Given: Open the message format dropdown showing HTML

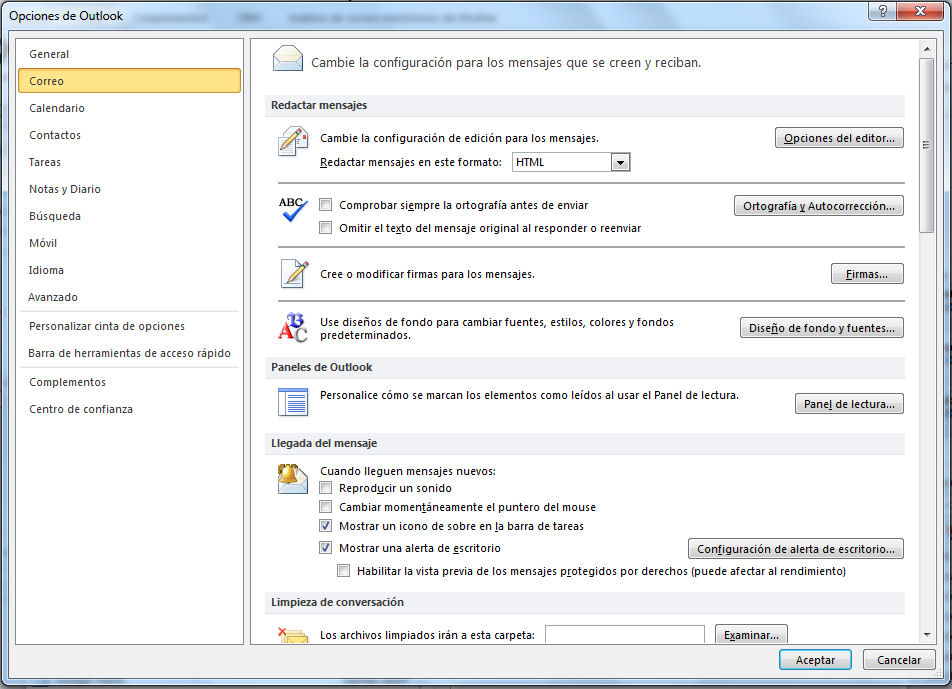Looking at the screenshot, I should tap(571, 162).
